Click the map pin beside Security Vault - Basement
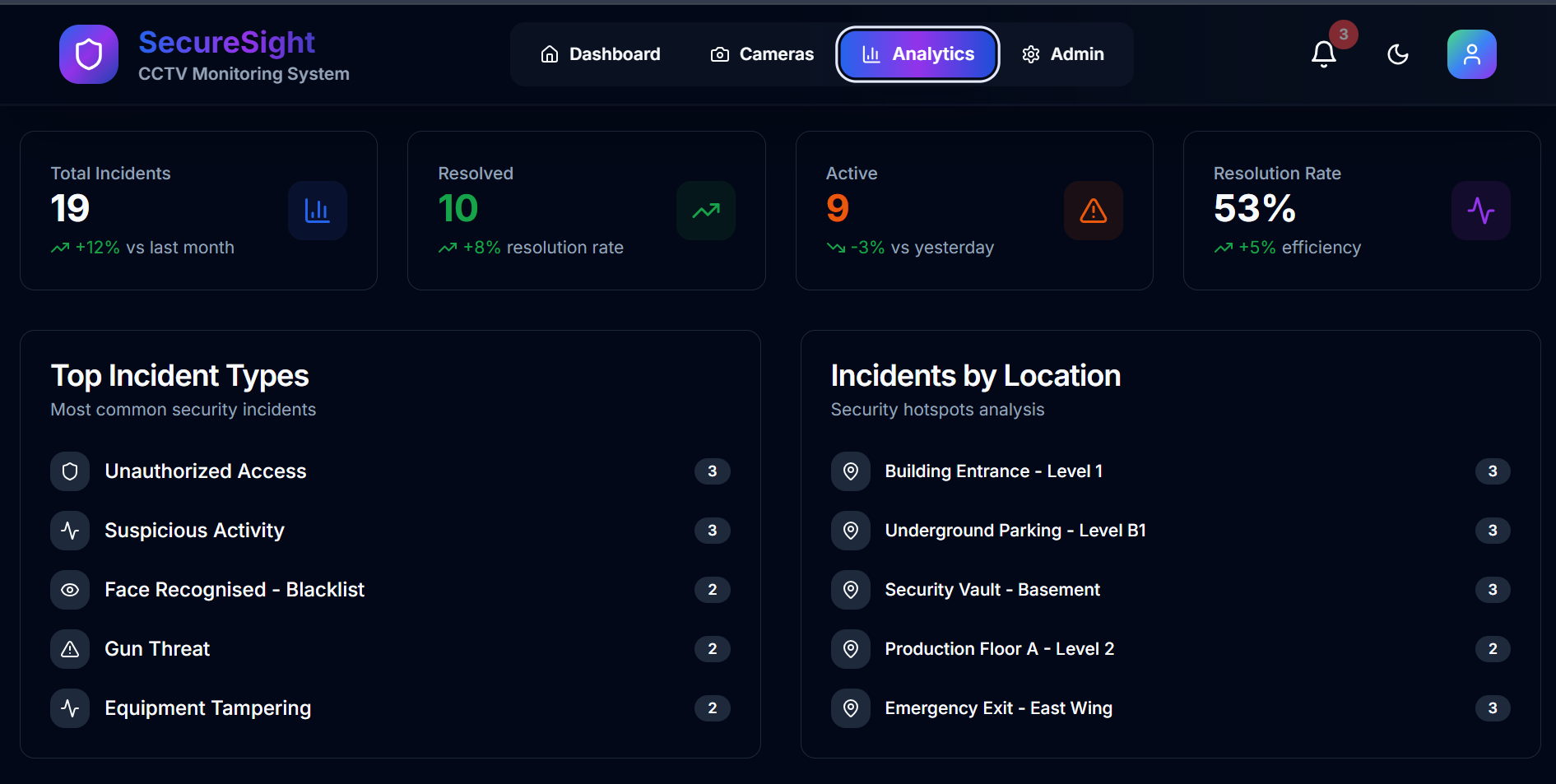The height and width of the screenshot is (784, 1556). click(851, 590)
